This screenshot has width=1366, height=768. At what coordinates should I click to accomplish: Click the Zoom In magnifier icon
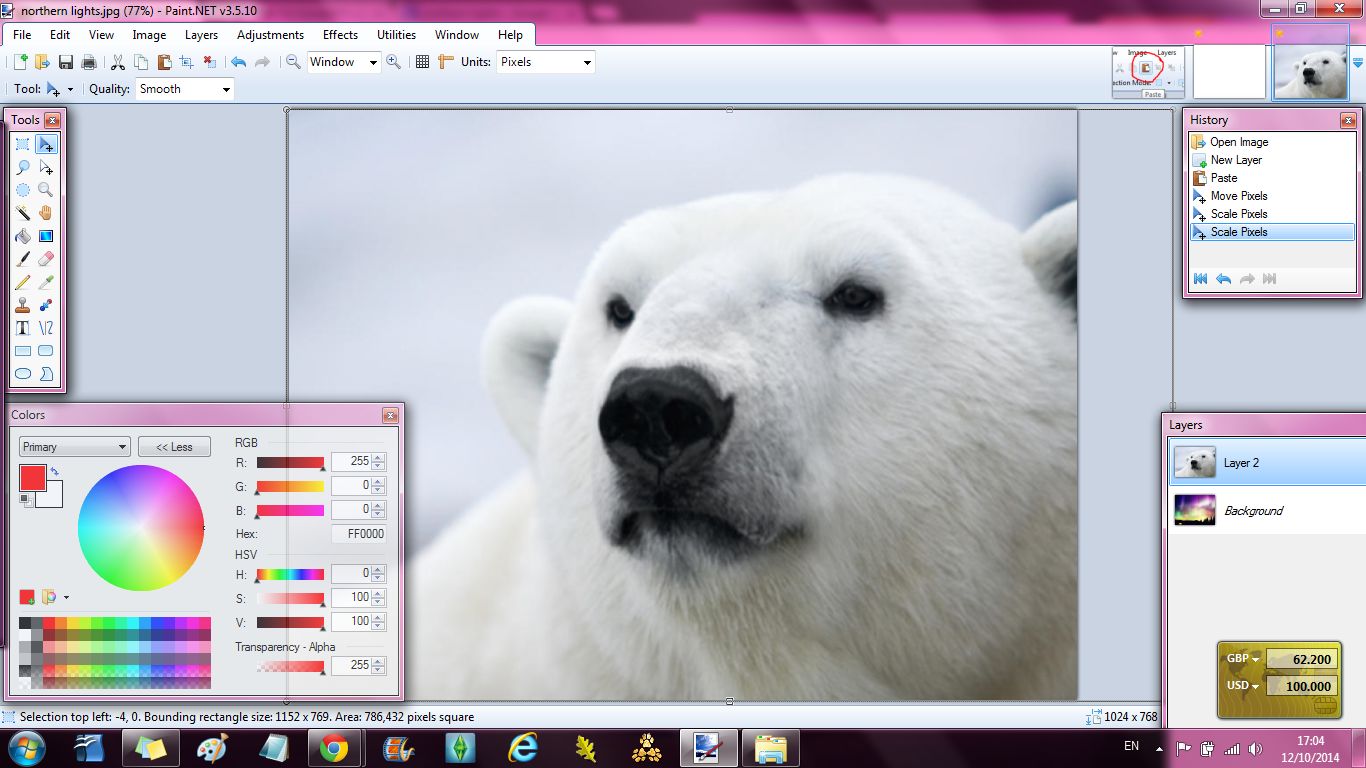[x=393, y=62]
